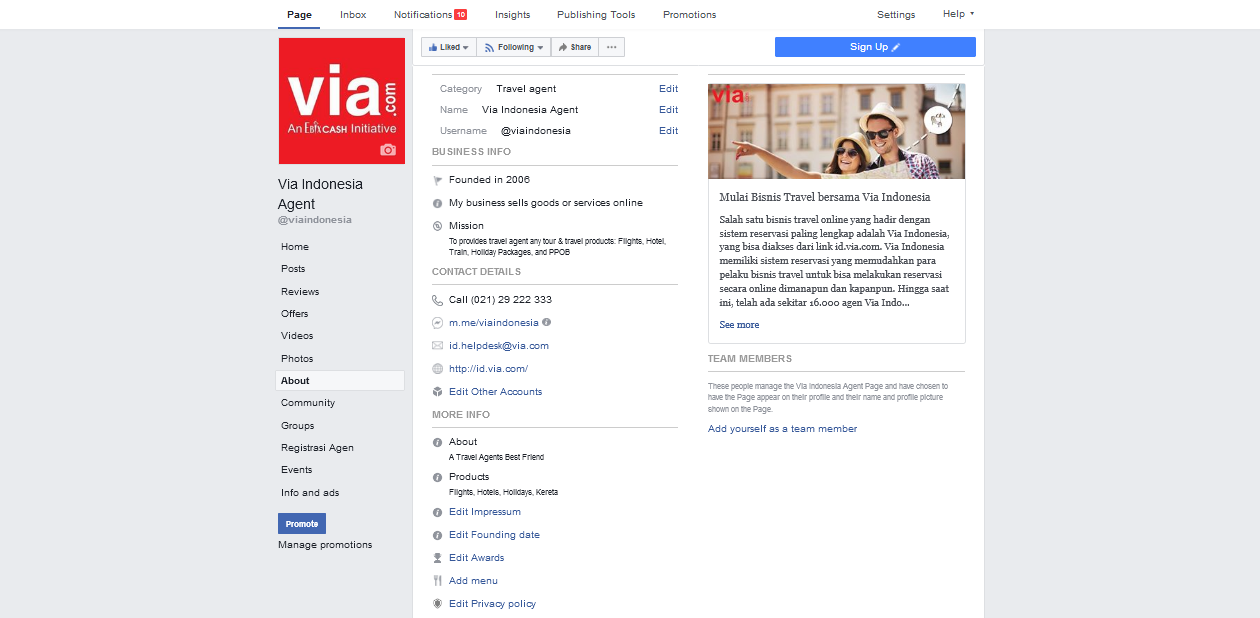1260x618 pixels.
Task: Click Edit Other Accounts
Action: [x=496, y=392]
